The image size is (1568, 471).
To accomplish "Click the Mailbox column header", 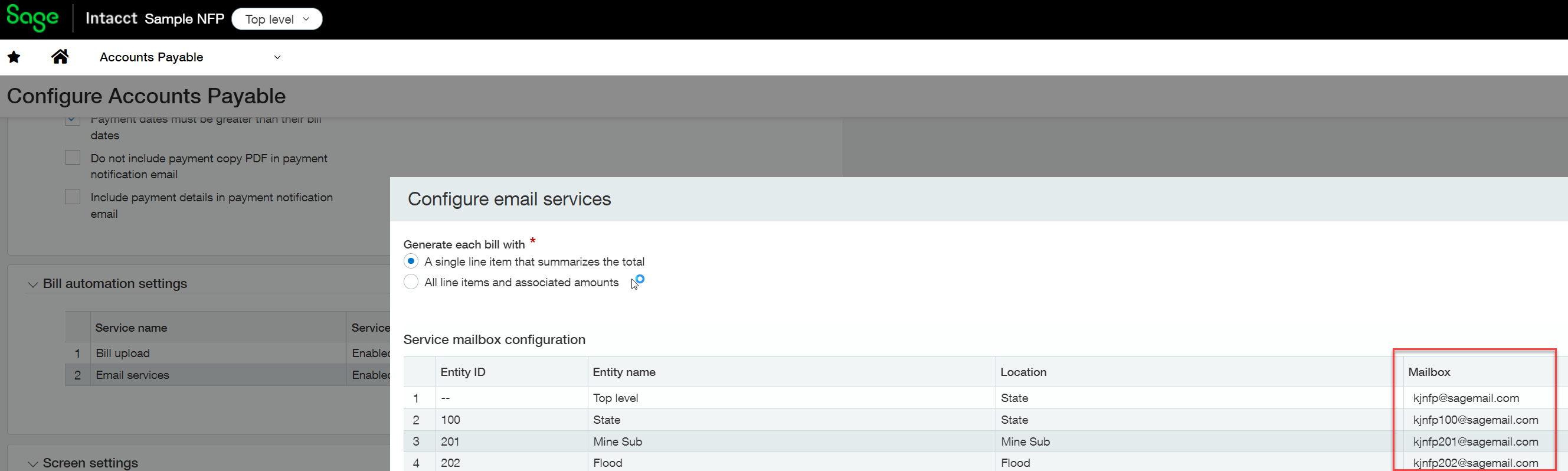I will 1429,372.
